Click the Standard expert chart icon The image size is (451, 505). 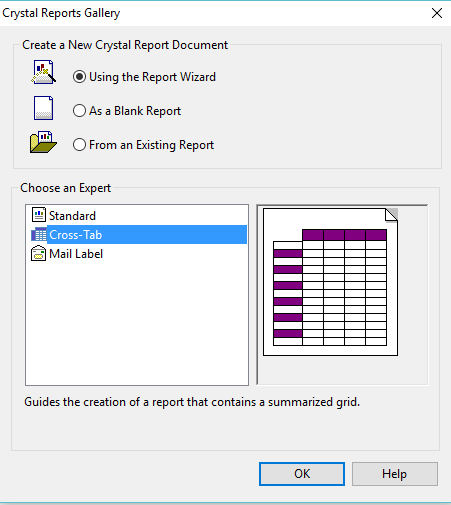click(x=39, y=215)
